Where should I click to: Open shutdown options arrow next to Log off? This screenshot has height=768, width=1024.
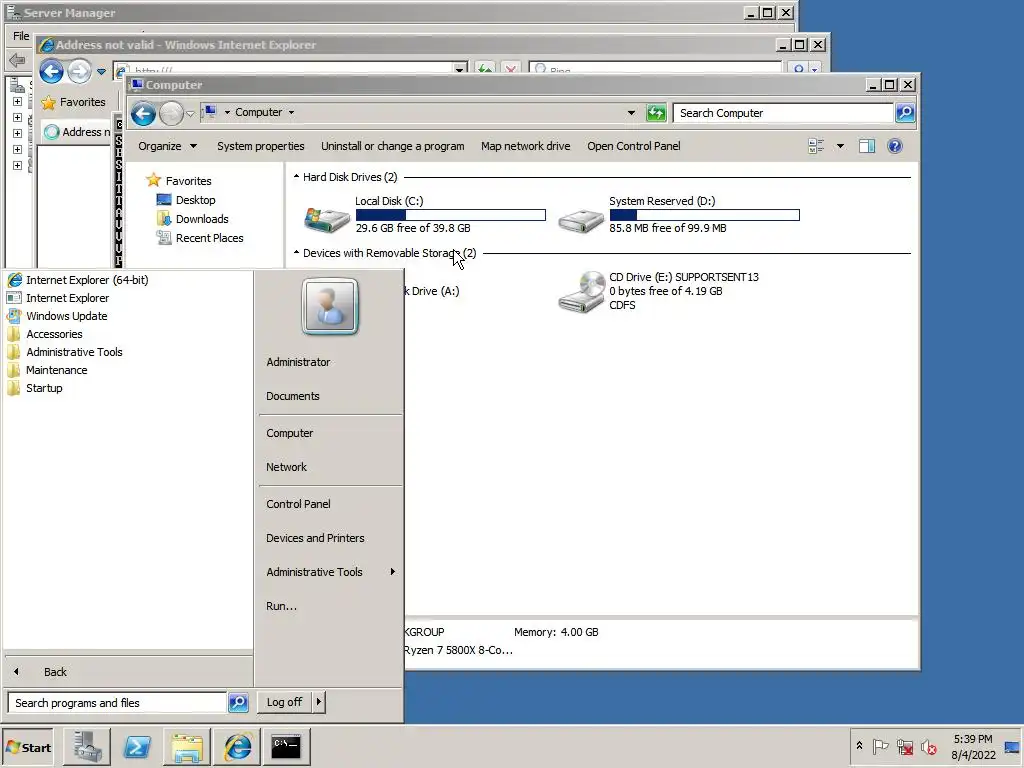click(x=318, y=702)
